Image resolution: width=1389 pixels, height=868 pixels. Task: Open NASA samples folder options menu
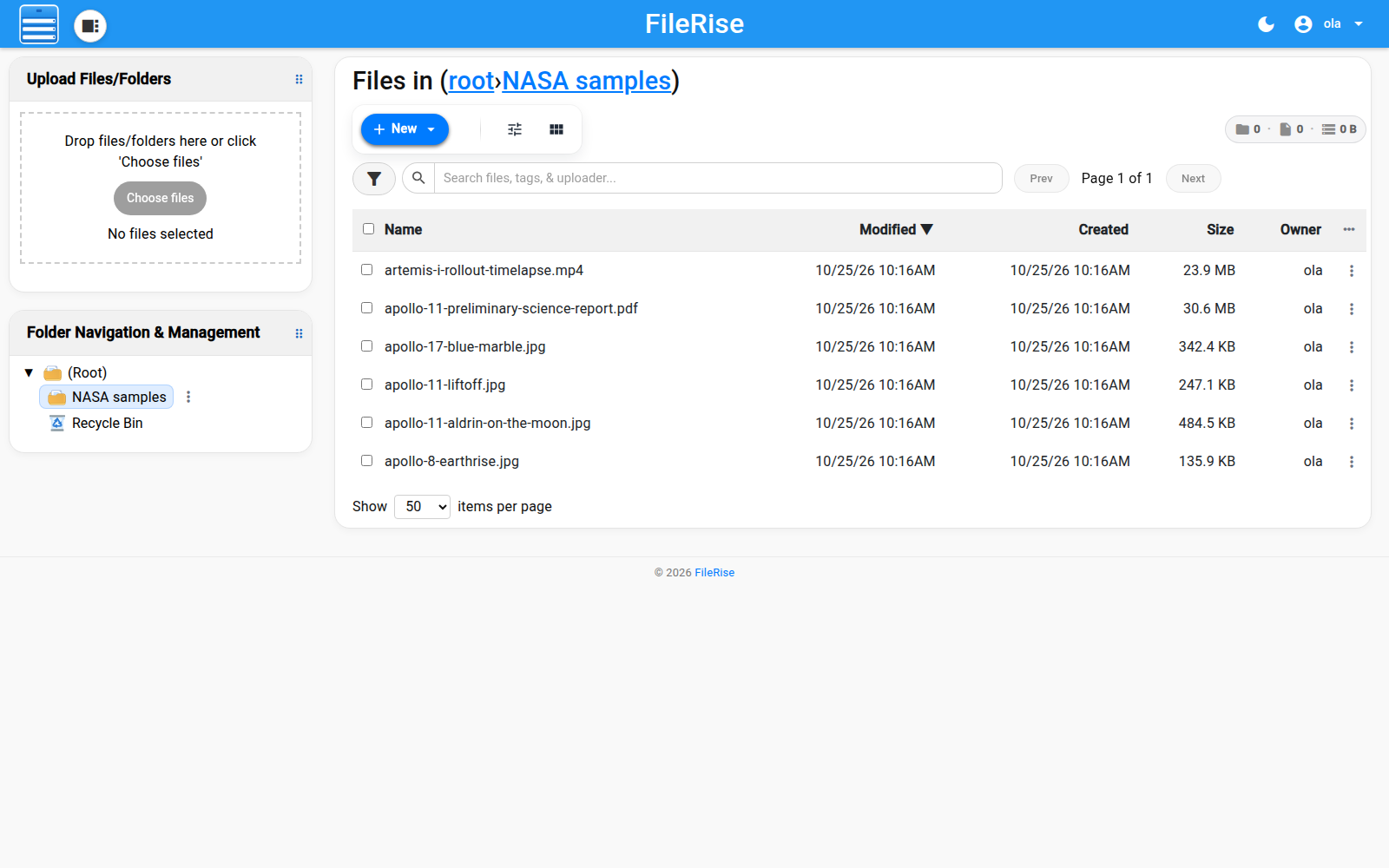(x=188, y=397)
